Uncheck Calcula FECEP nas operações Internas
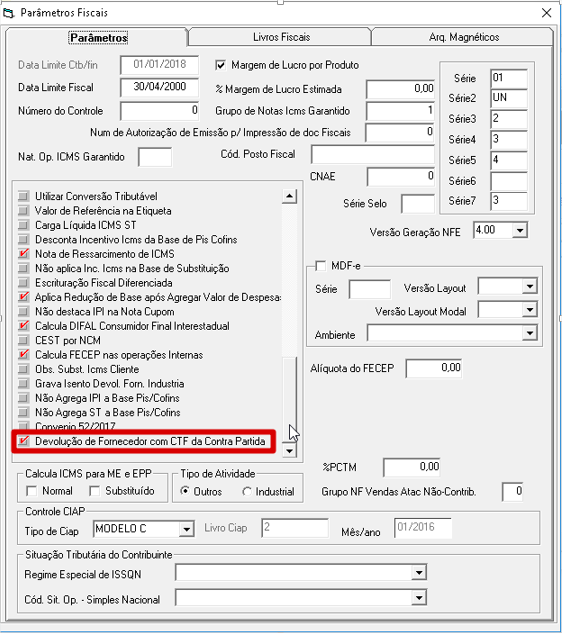 [23, 355]
